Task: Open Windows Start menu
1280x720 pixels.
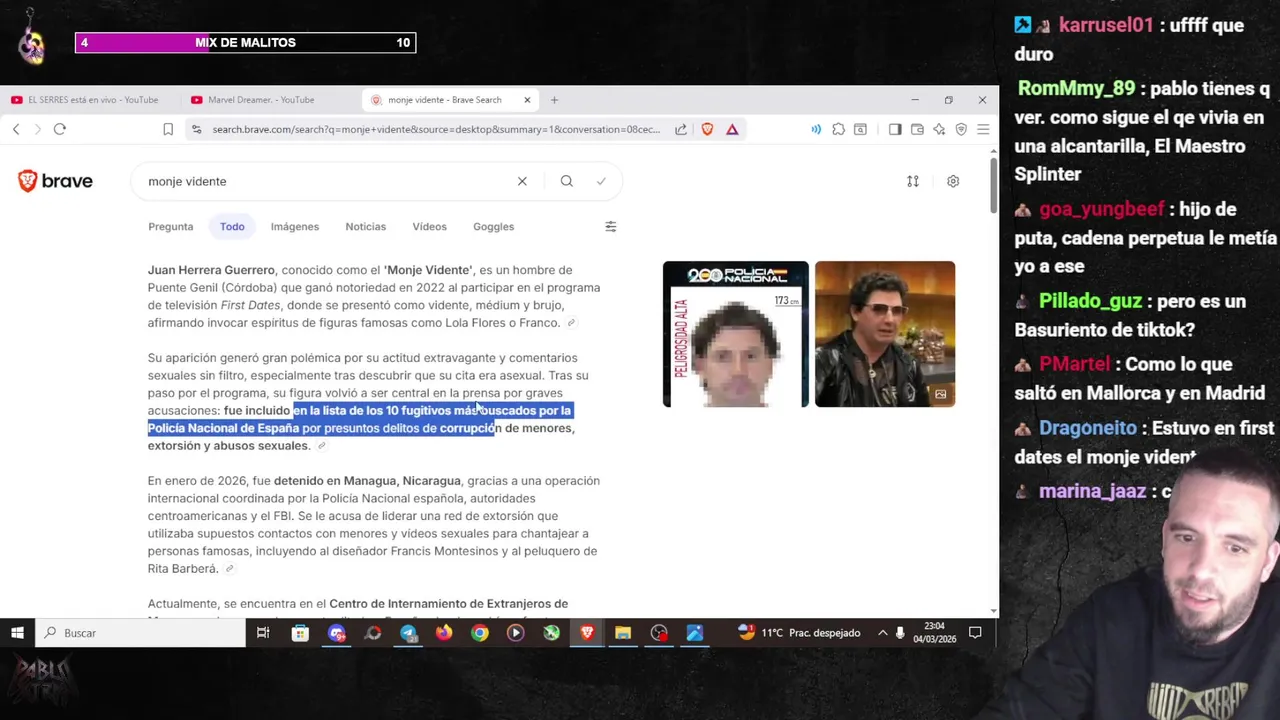Action: 17,633
